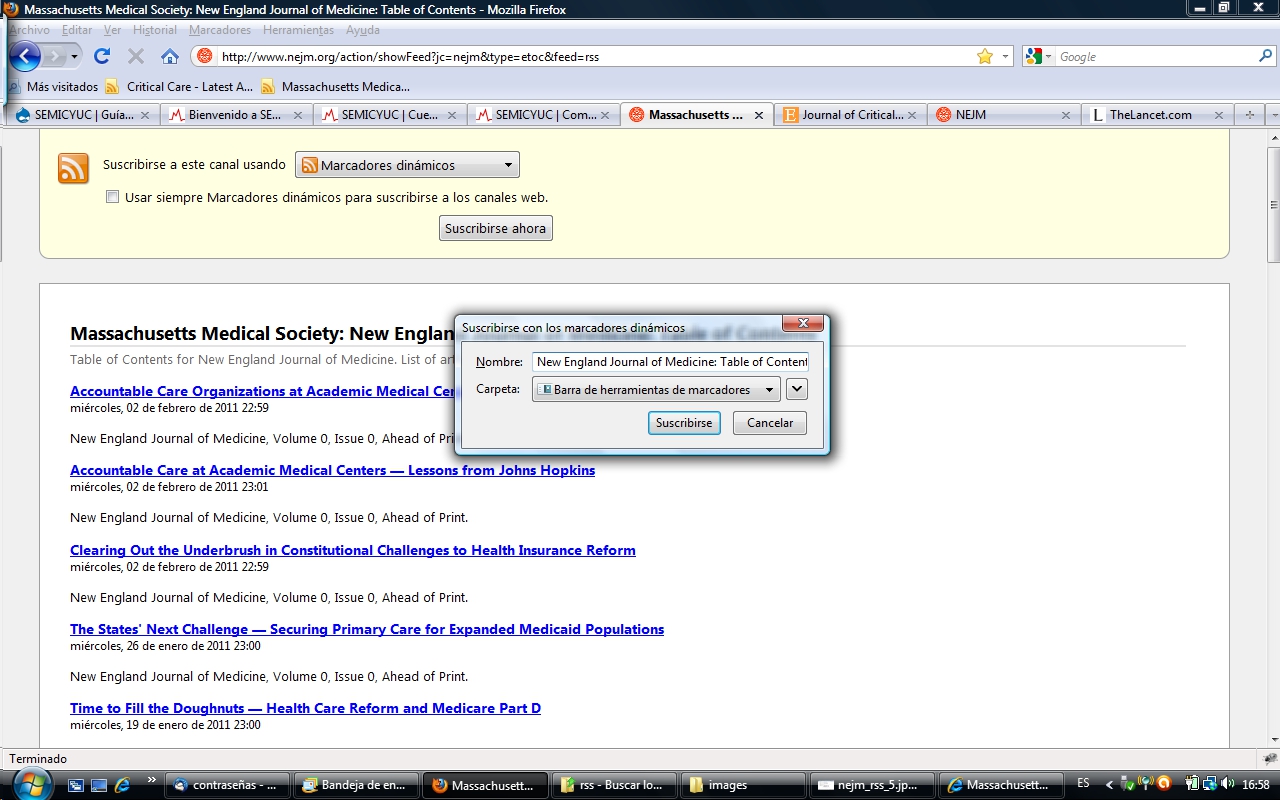The width and height of the screenshot is (1280, 800).
Task: Expand the quick launch overflow chevron
Action: pyautogui.click(x=152, y=780)
